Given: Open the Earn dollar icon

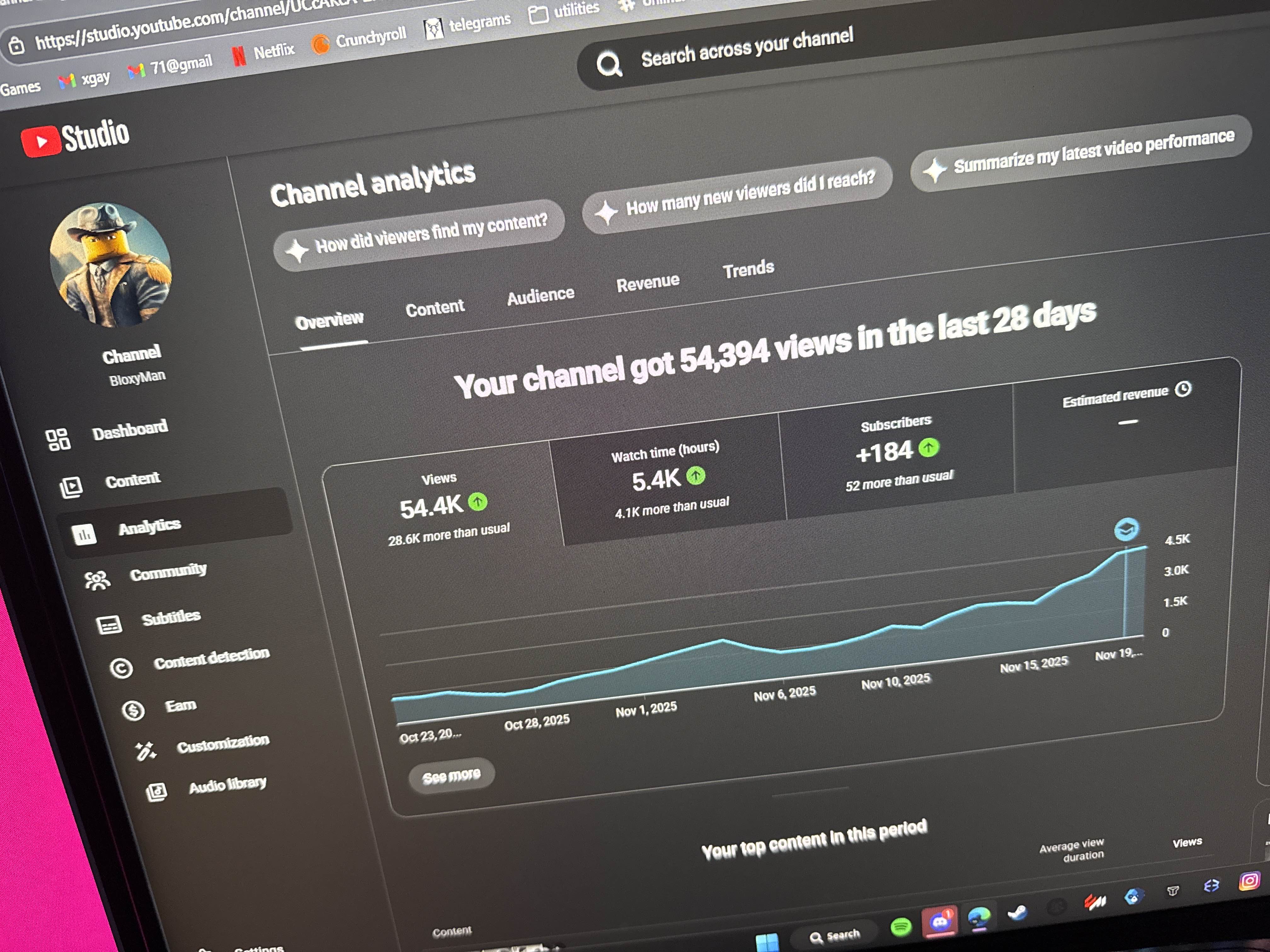Looking at the screenshot, I should click(133, 711).
